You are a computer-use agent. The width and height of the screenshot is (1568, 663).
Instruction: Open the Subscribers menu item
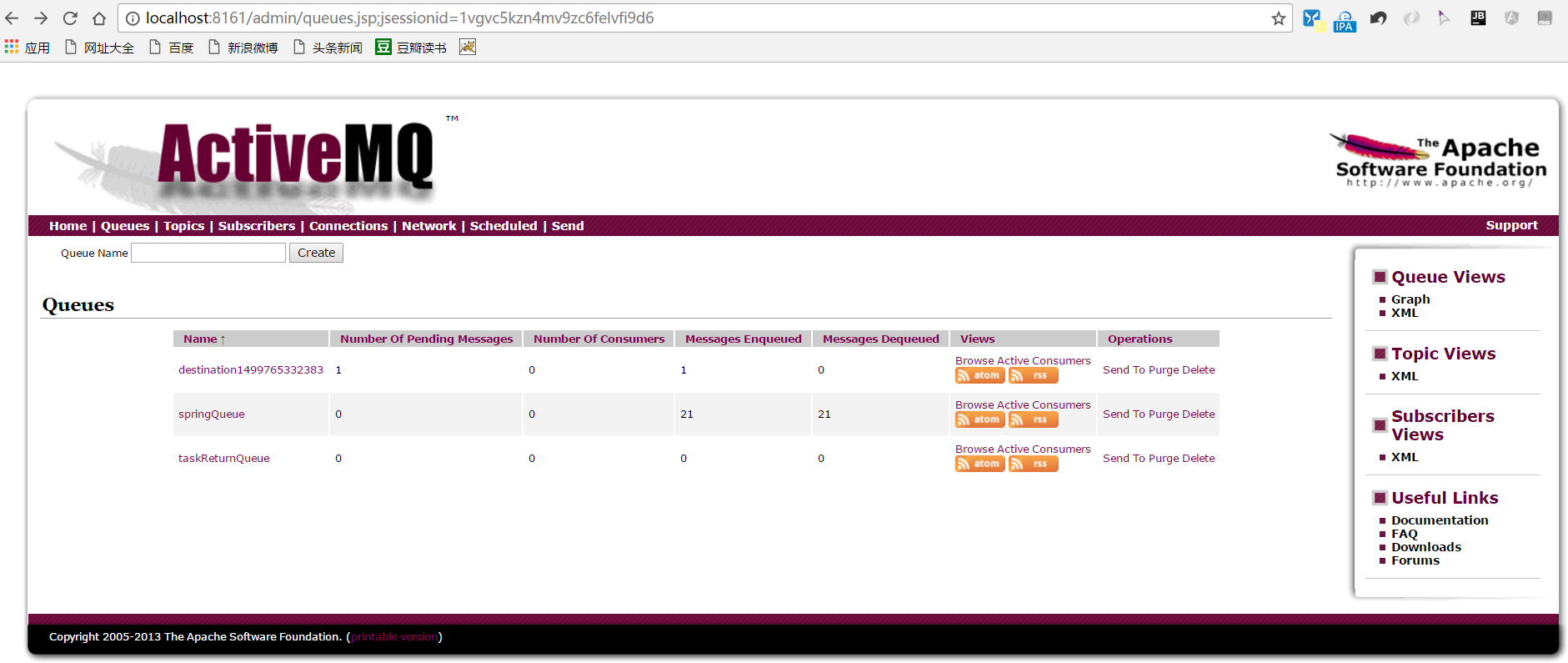coord(257,226)
